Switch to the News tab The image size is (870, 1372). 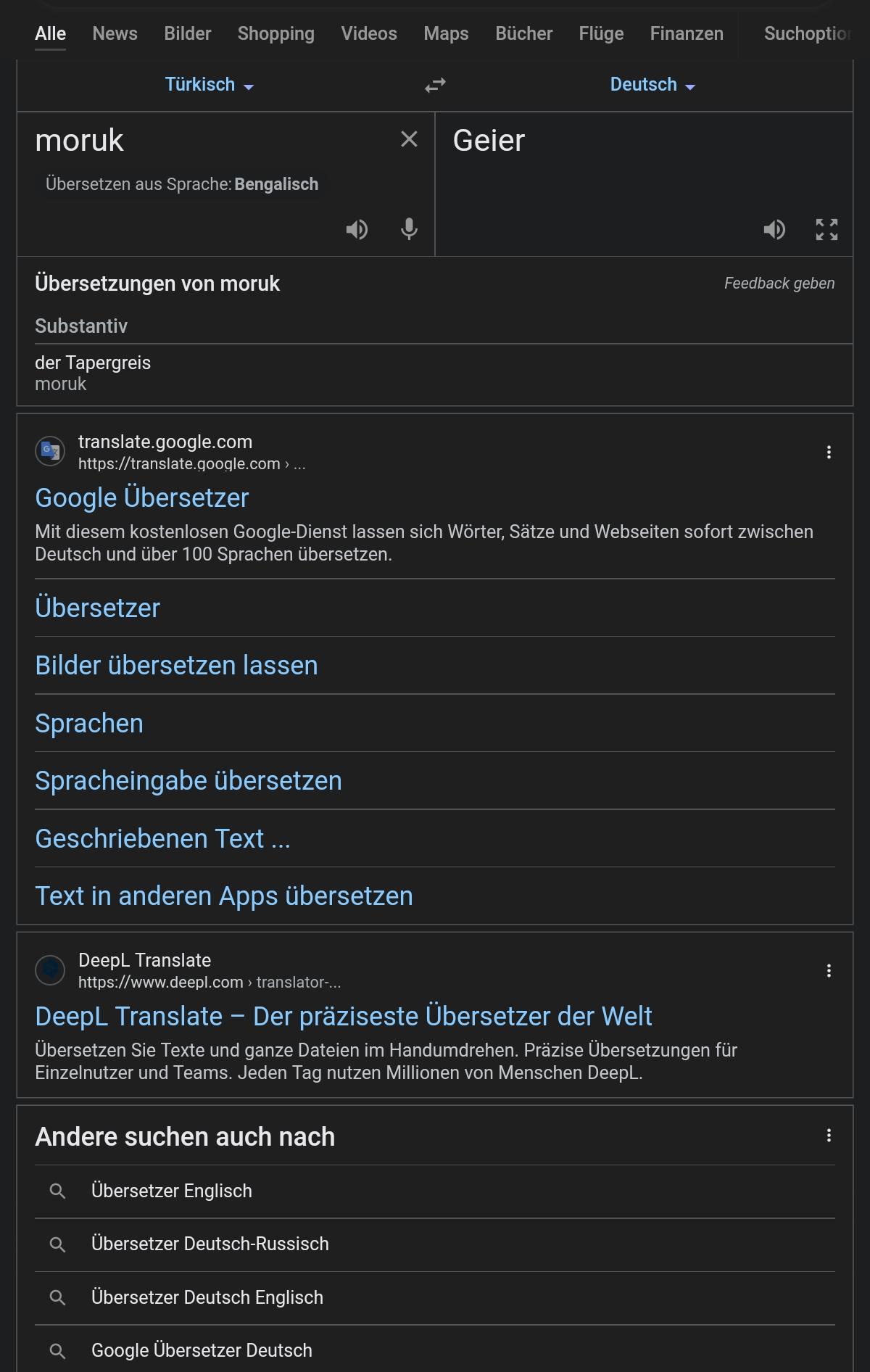(115, 33)
